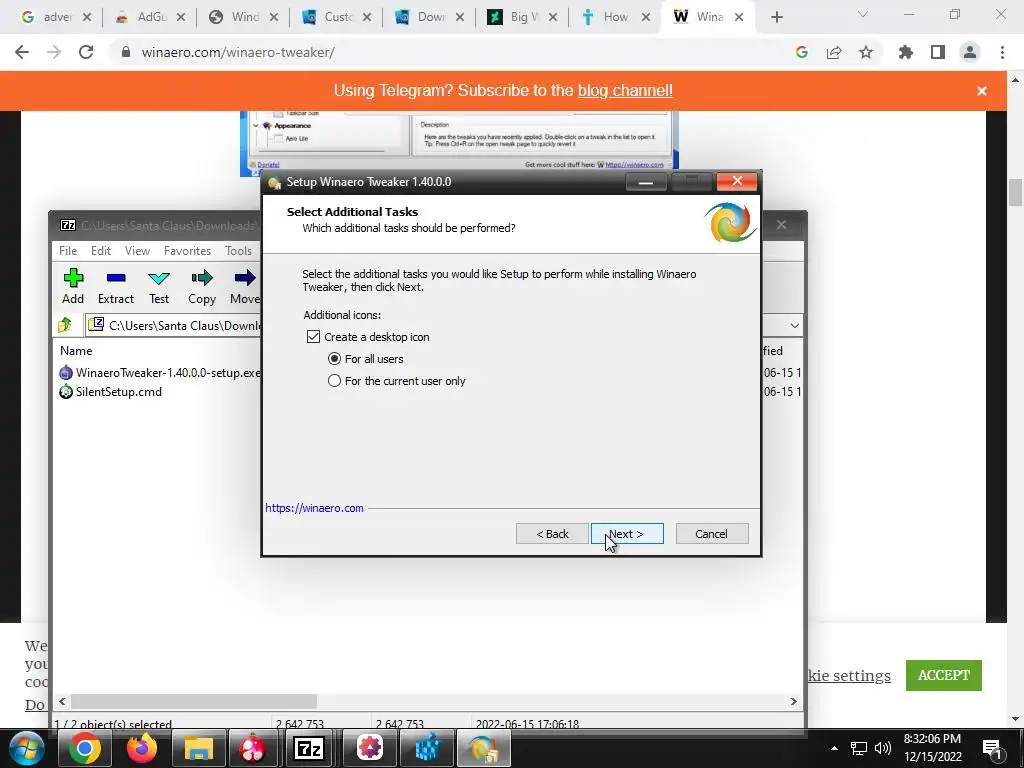Toggle Chrome side panel icon

pos(938,52)
